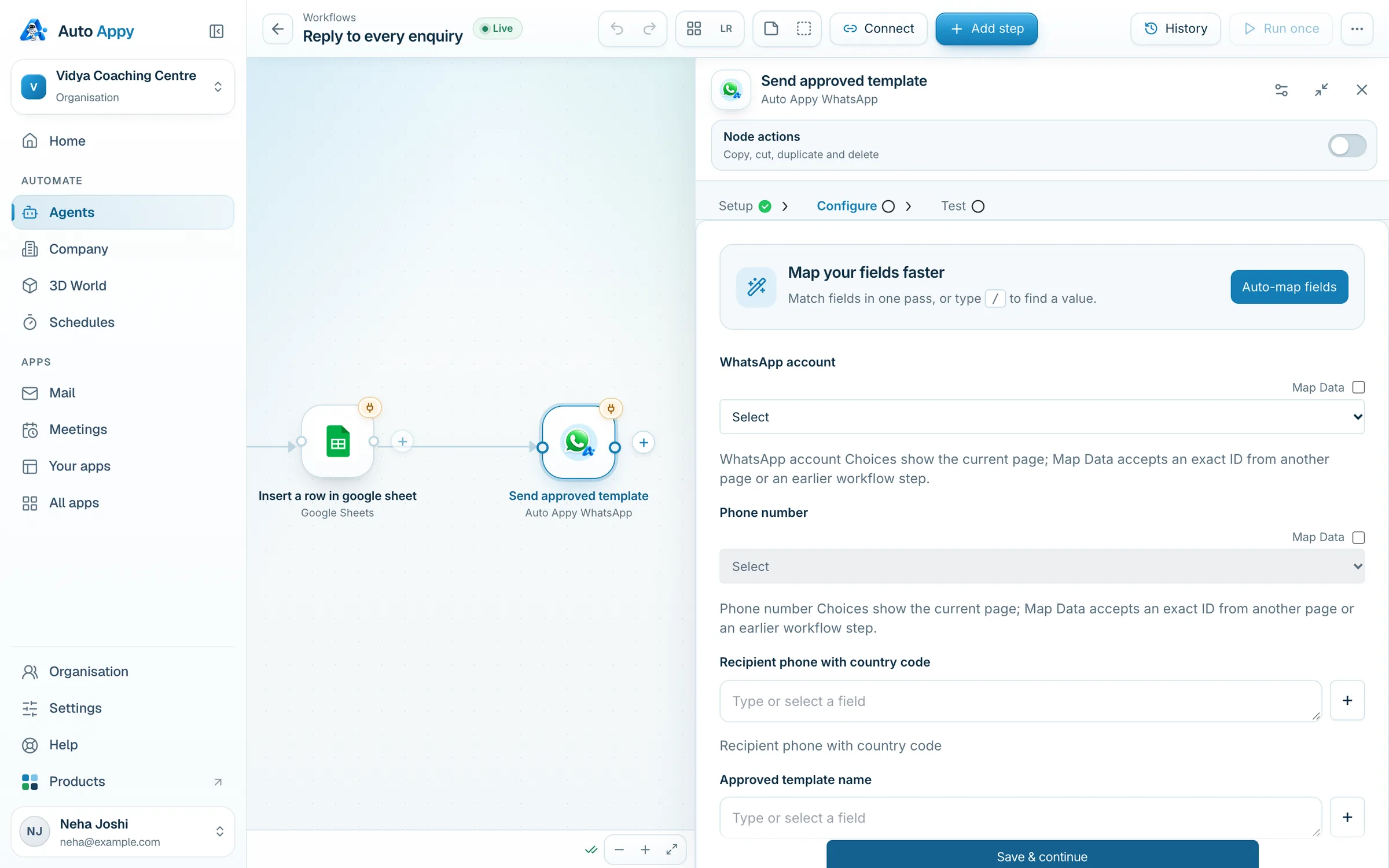Open the more options ellipsis menu
1389x868 pixels.
(x=1357, y=28)
